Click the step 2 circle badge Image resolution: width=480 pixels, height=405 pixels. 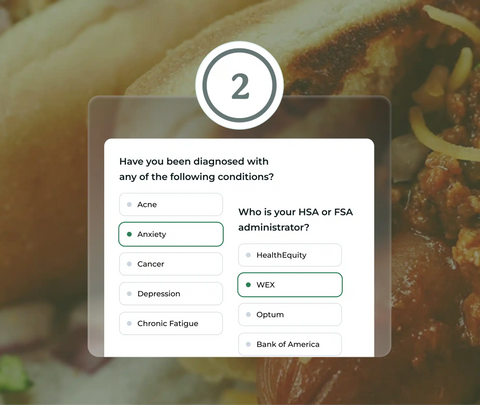point(240,85)
